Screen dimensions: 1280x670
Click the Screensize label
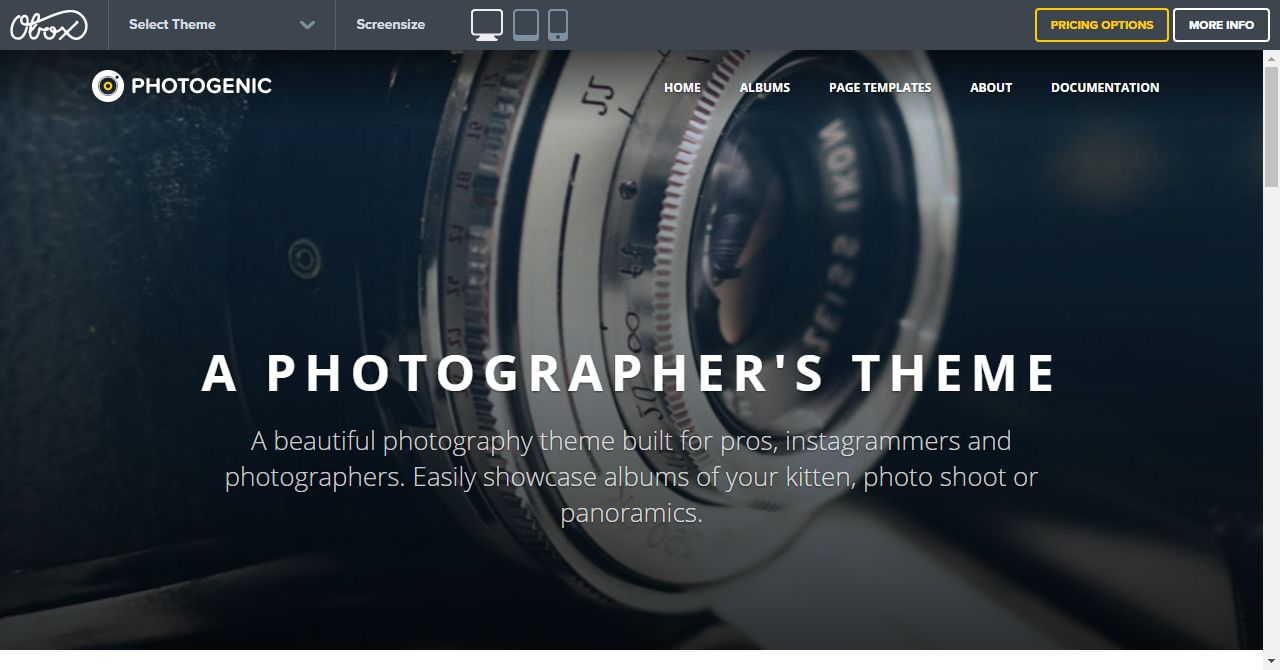click(391, 25)
